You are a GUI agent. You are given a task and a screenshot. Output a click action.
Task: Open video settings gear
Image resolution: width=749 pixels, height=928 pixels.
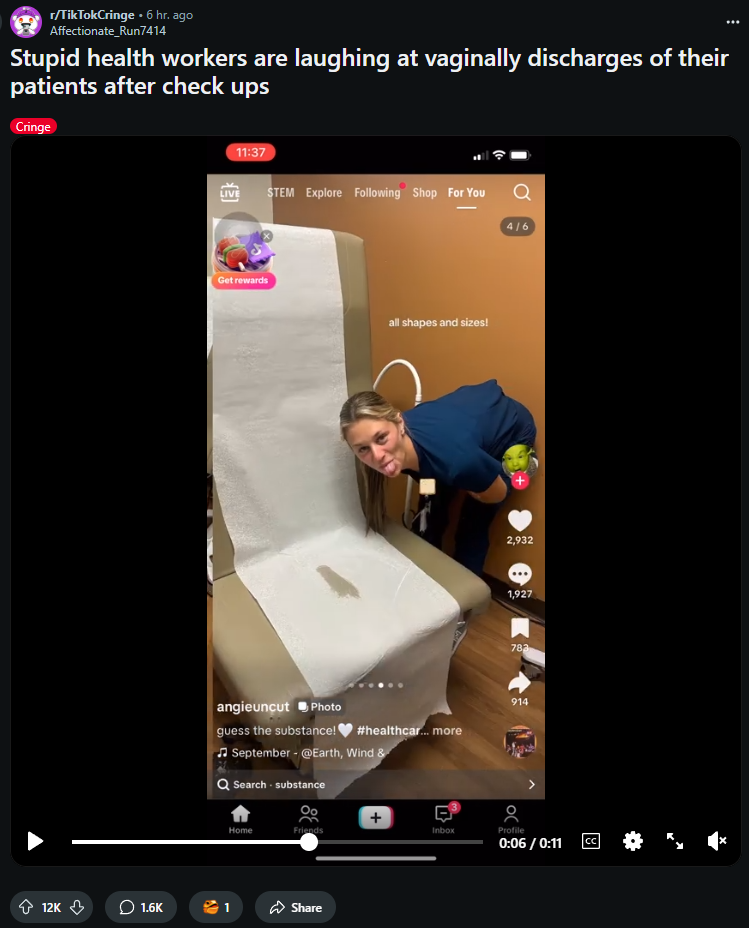[632, 841]
